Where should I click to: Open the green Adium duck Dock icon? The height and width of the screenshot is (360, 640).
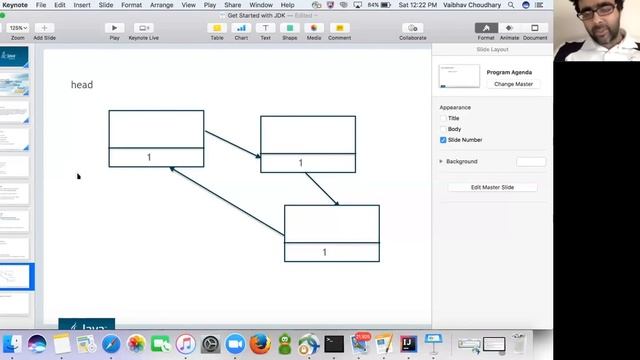coord(285,344)
